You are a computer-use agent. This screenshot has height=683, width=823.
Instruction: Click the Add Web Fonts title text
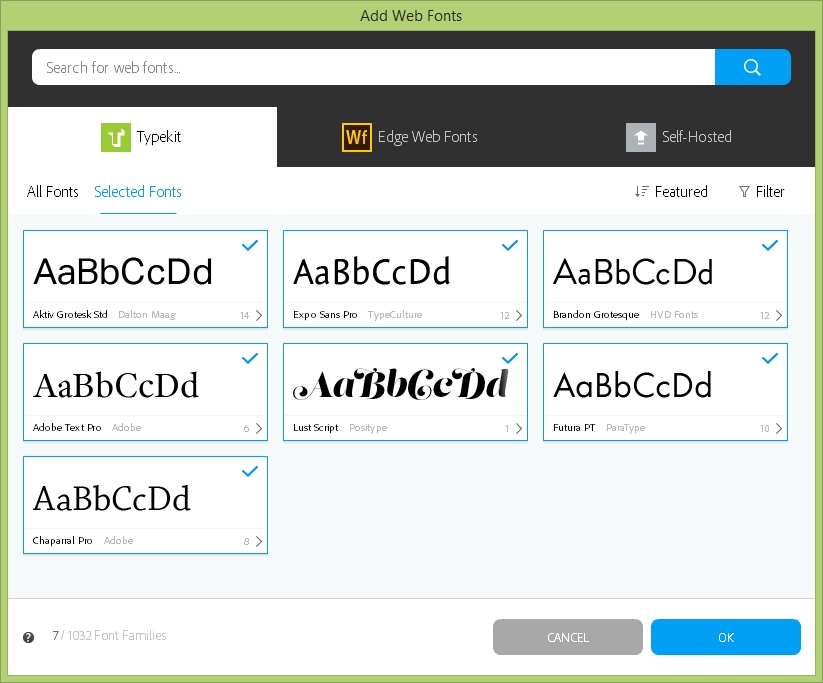tap(411, 16)
